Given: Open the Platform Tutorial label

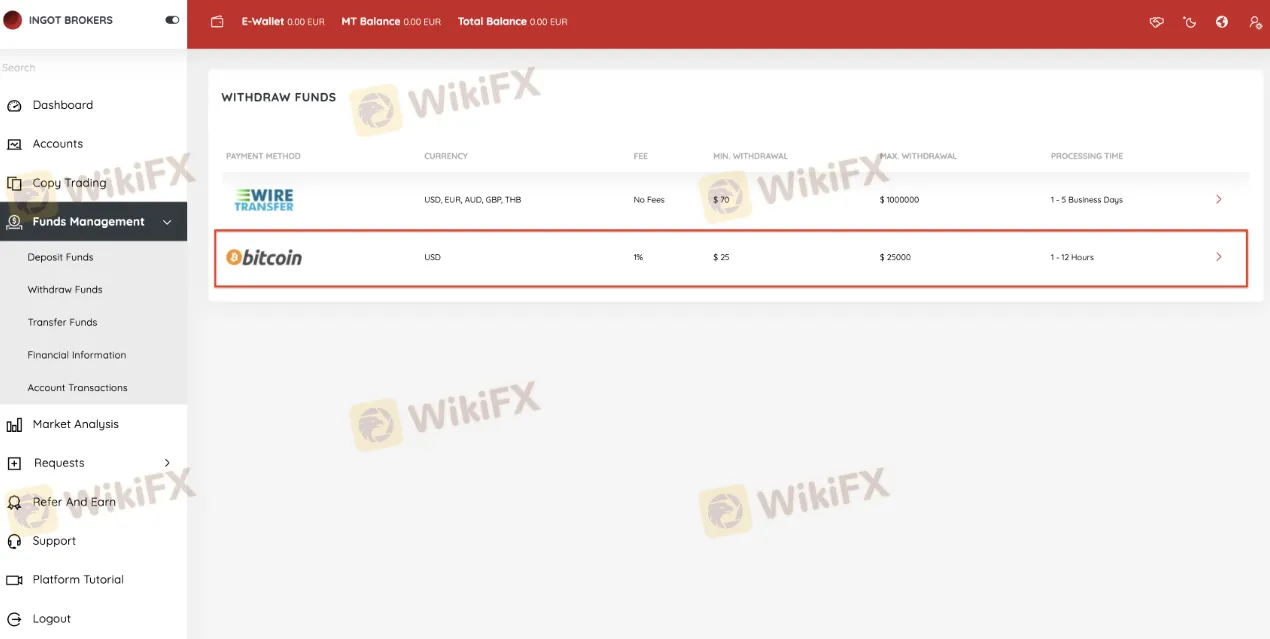Looking at the screenshot, I should (78, 580).
